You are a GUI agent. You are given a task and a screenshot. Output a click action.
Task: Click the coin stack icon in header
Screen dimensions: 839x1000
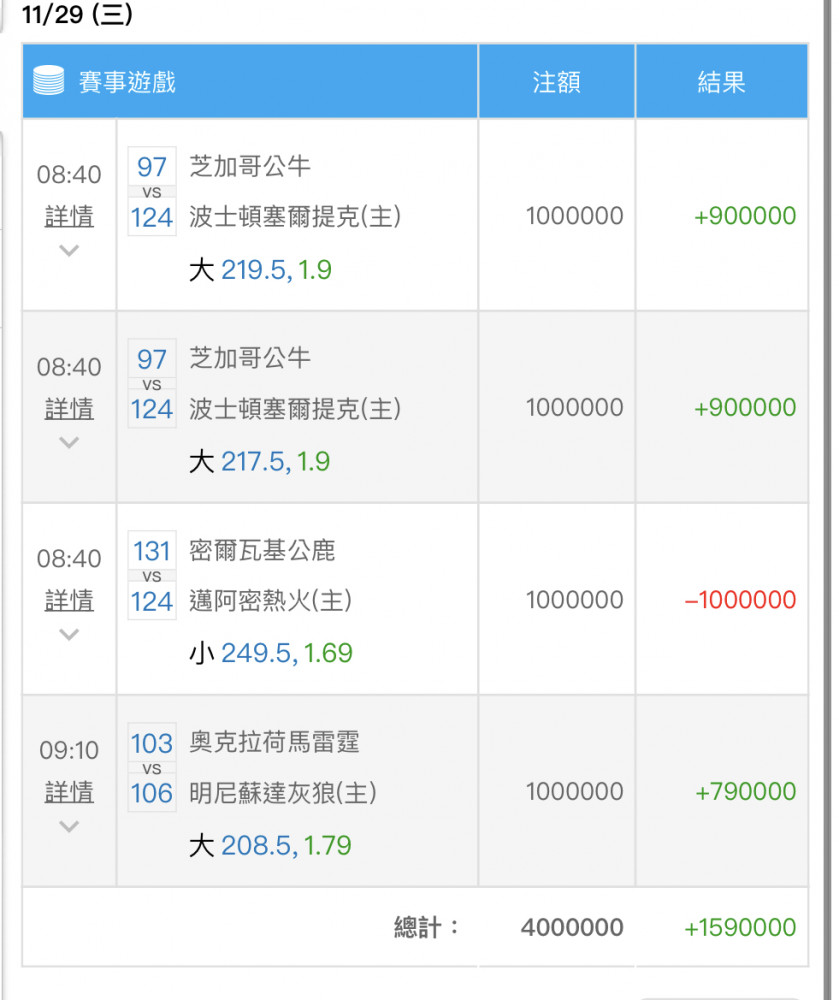tap(48, 80)
